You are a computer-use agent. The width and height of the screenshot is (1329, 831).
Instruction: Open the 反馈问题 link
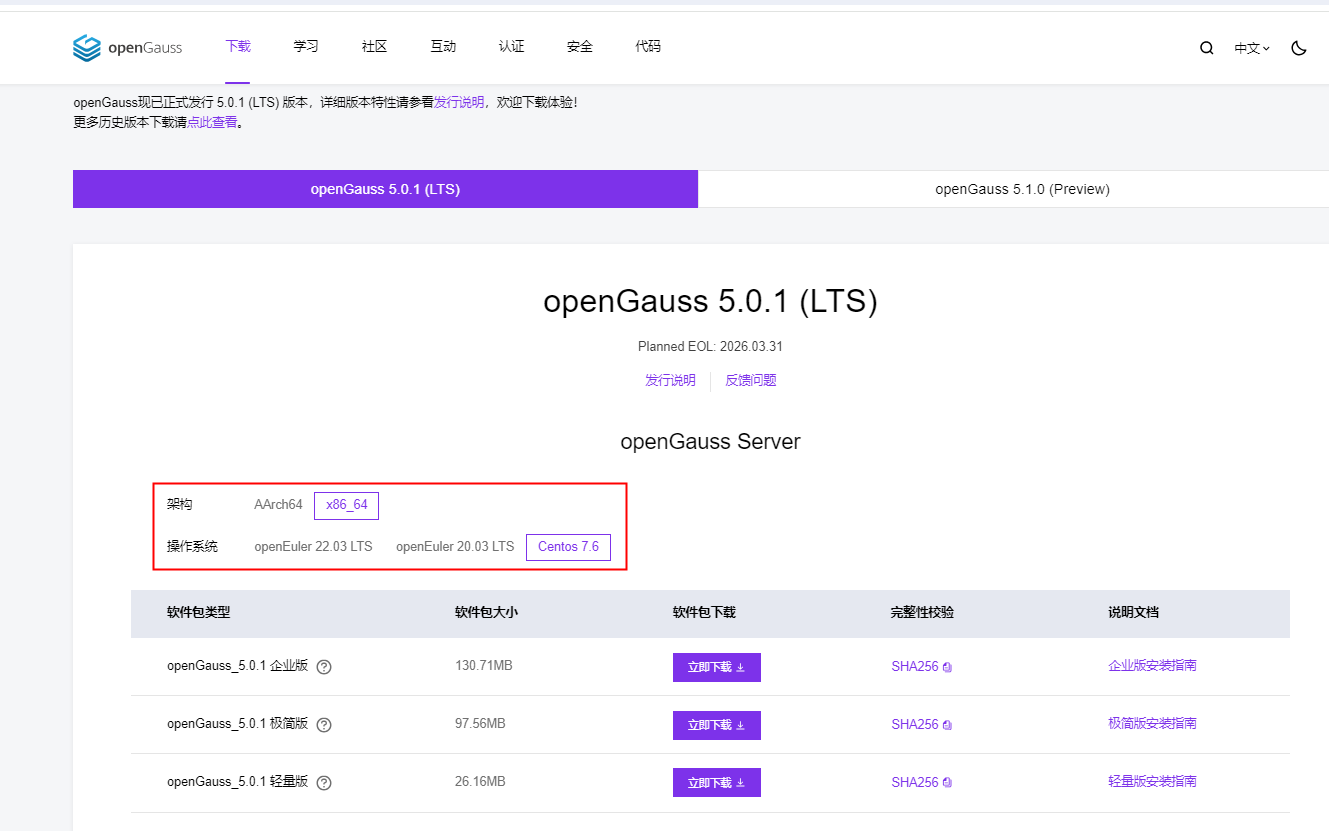(x=751, y=380)
